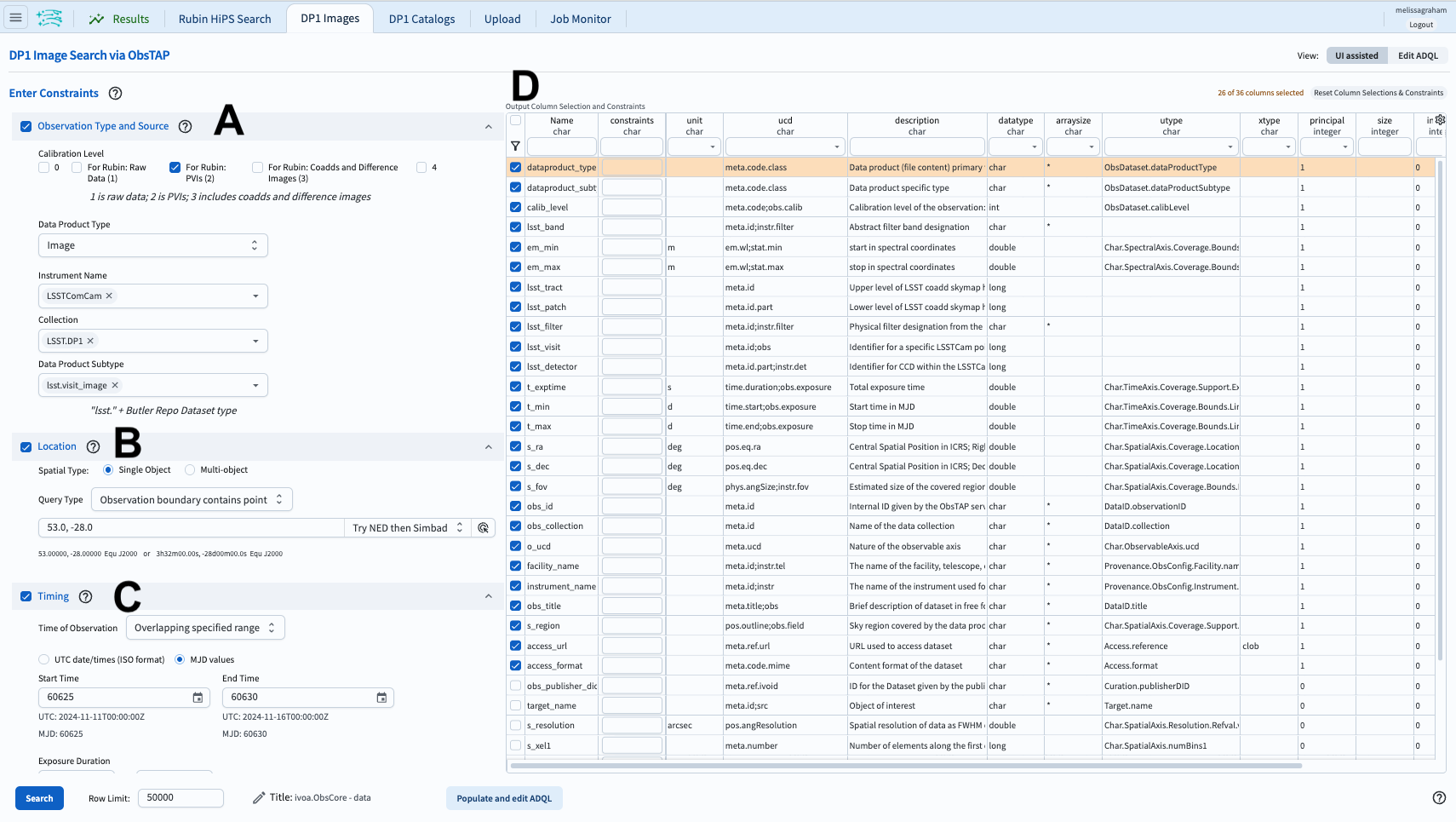Click the Populate and edit ADQL button
This screenshot has height=822, width=1456.
[504, 798]
